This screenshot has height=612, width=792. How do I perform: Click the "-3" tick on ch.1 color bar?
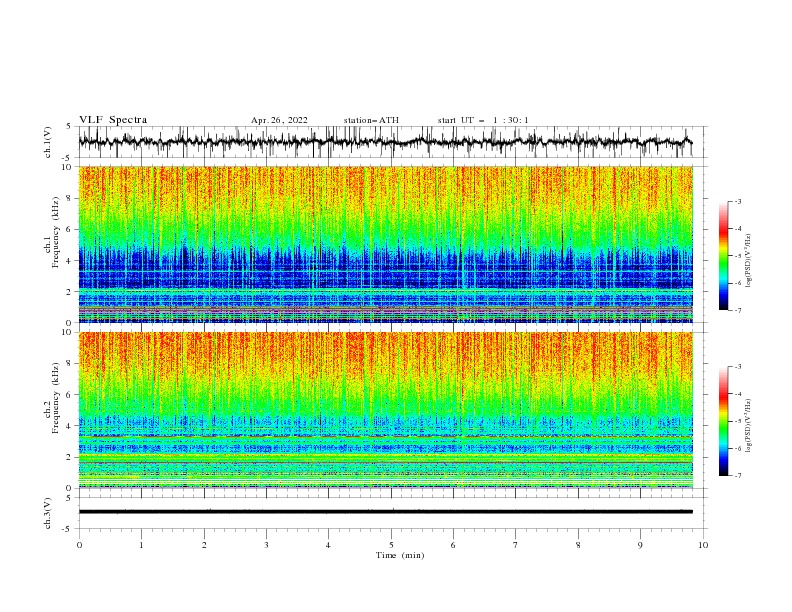[738, 202]
